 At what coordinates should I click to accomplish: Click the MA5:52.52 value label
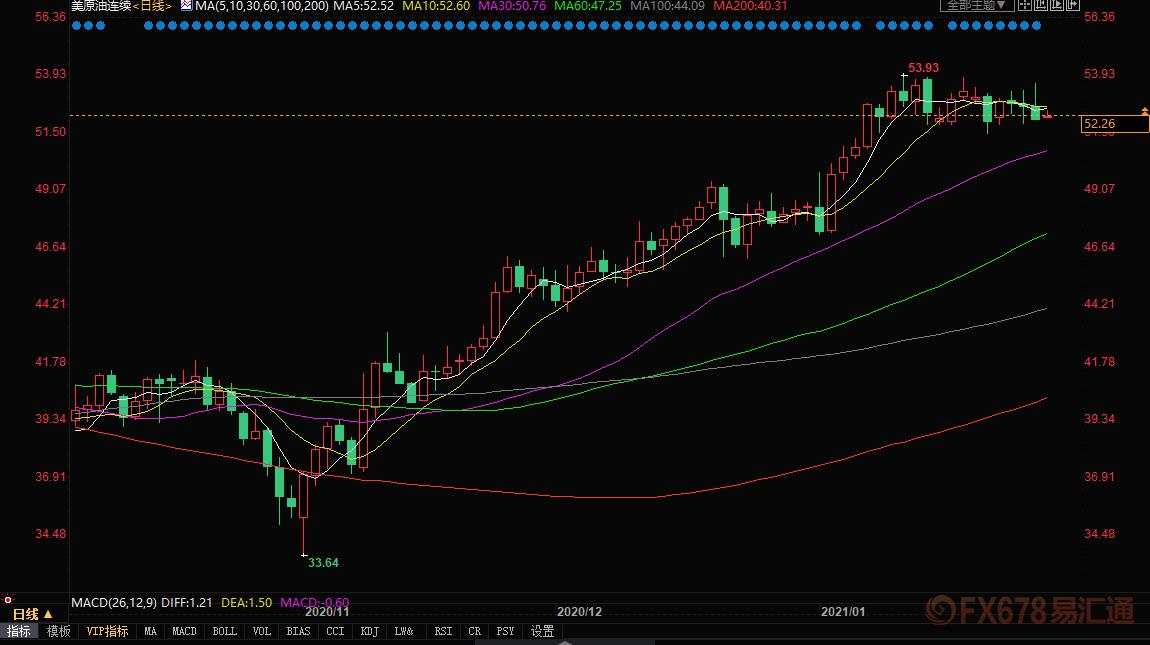pyautogui.click(x=364, y=6)
